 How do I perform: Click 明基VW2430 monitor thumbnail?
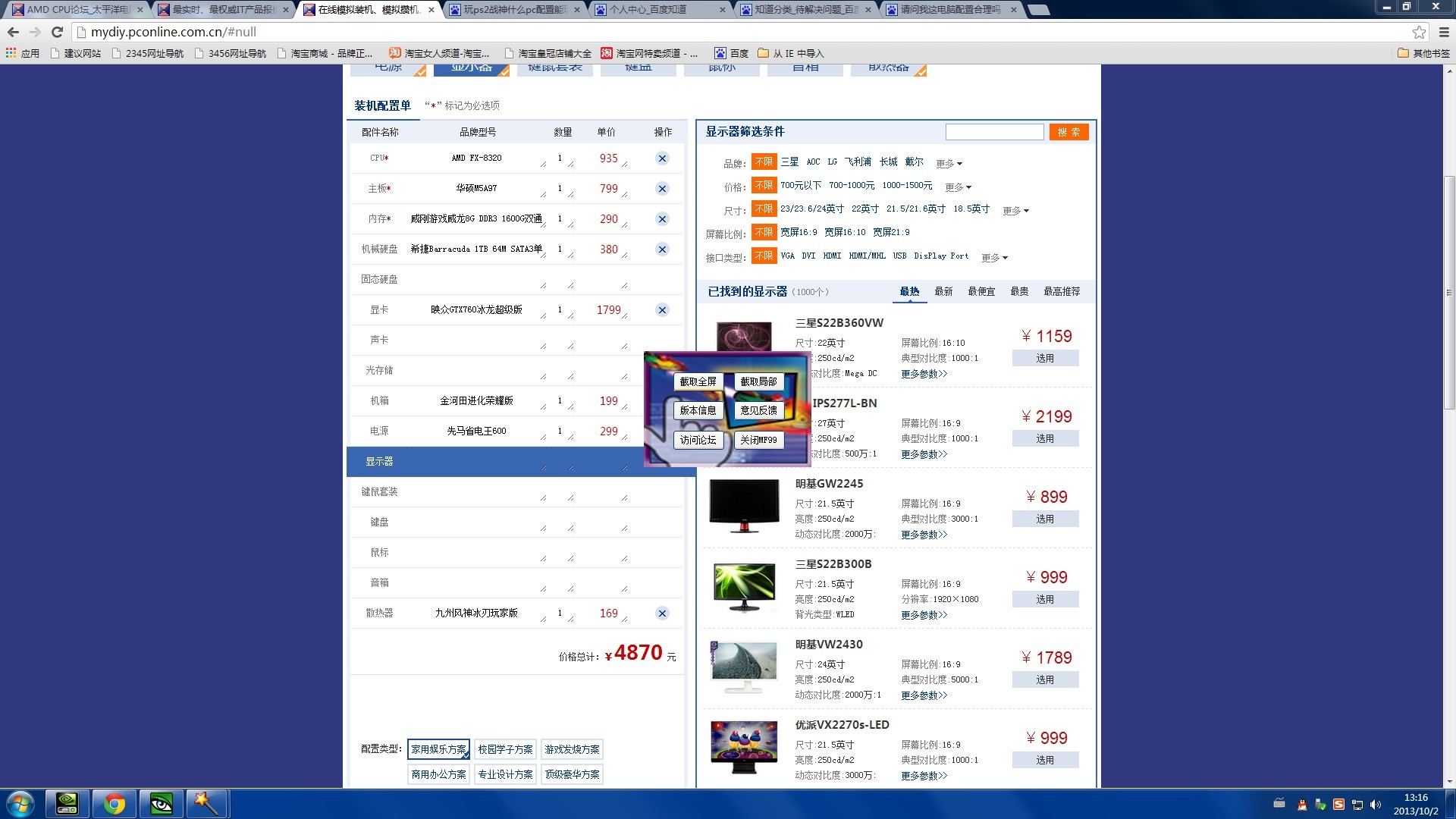tap(744, 667)
